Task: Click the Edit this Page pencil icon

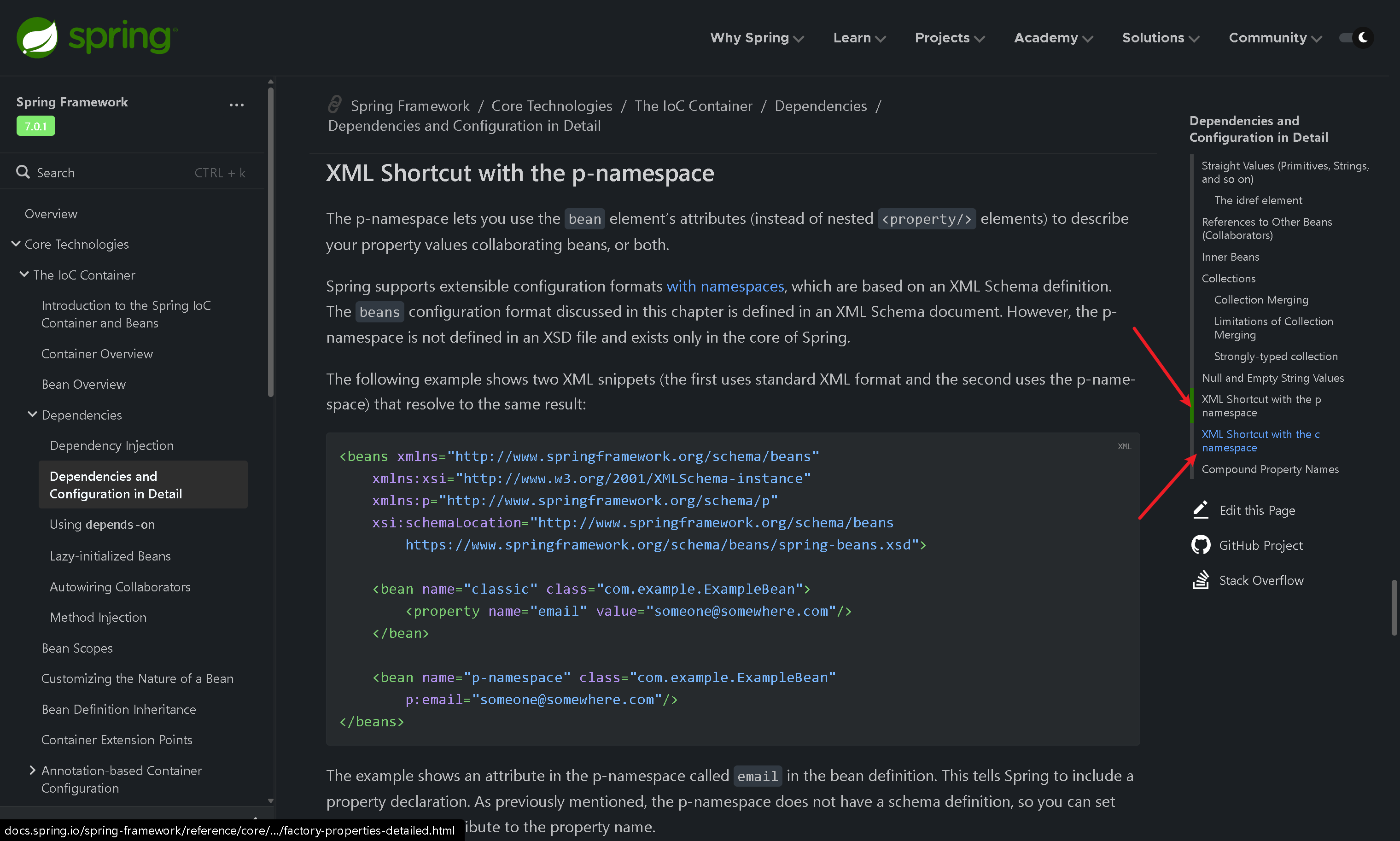Action: [x=1201, y=510]
